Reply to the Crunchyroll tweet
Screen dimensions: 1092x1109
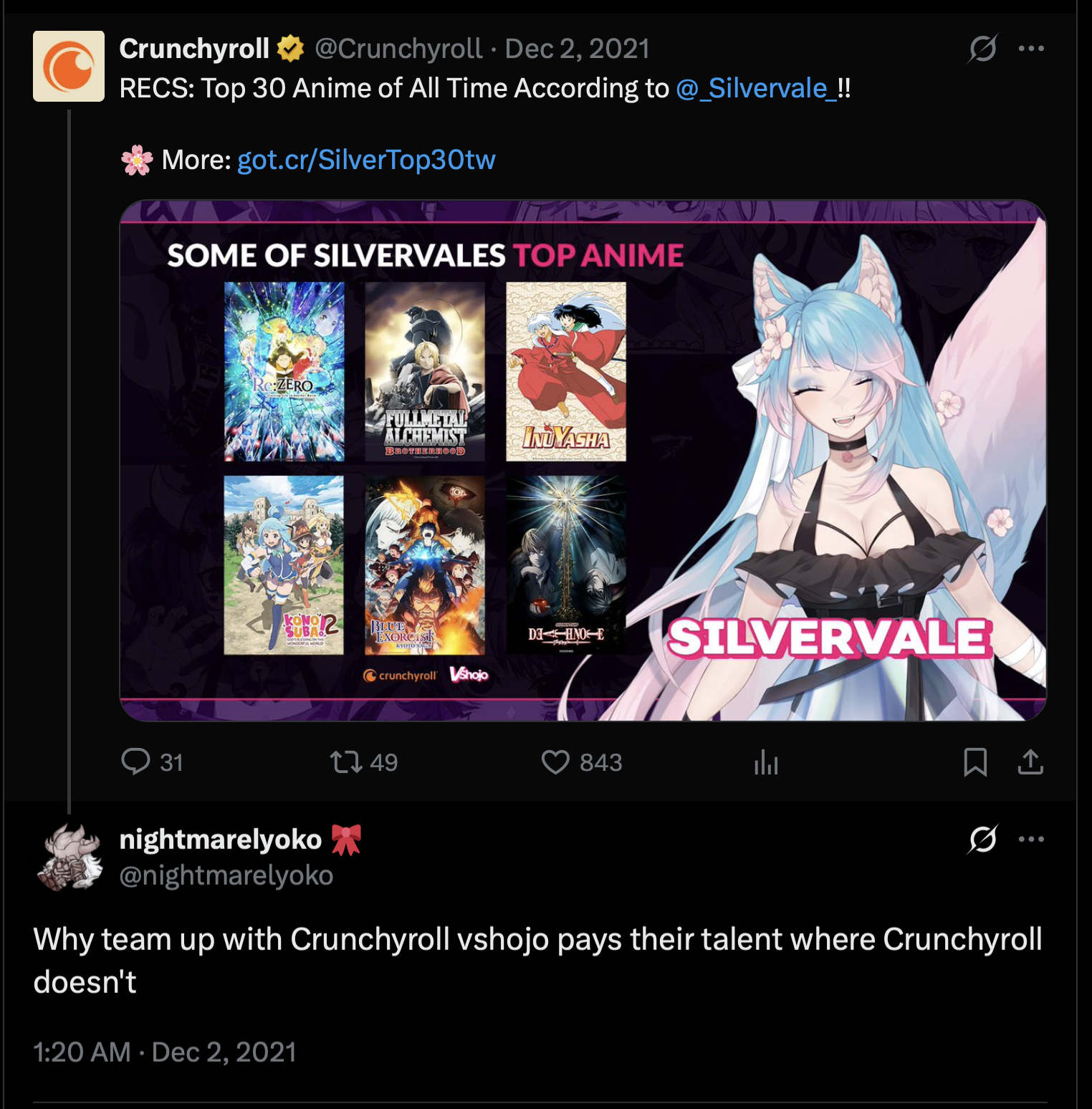(152, 762)
